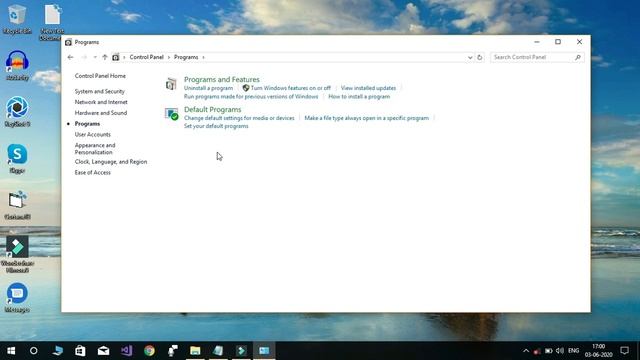This screenshot has width=640, height=360.
Task: Expand chevron after Programs breadcrumb
Action: pyautogui.click(x=203, y=58)
